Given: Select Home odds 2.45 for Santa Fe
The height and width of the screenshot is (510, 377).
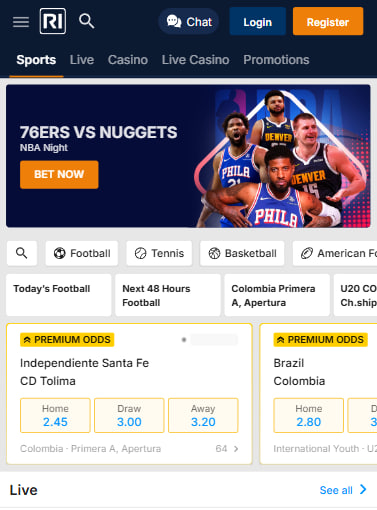Looking at the screenshot, I should [x=55, y=415].
